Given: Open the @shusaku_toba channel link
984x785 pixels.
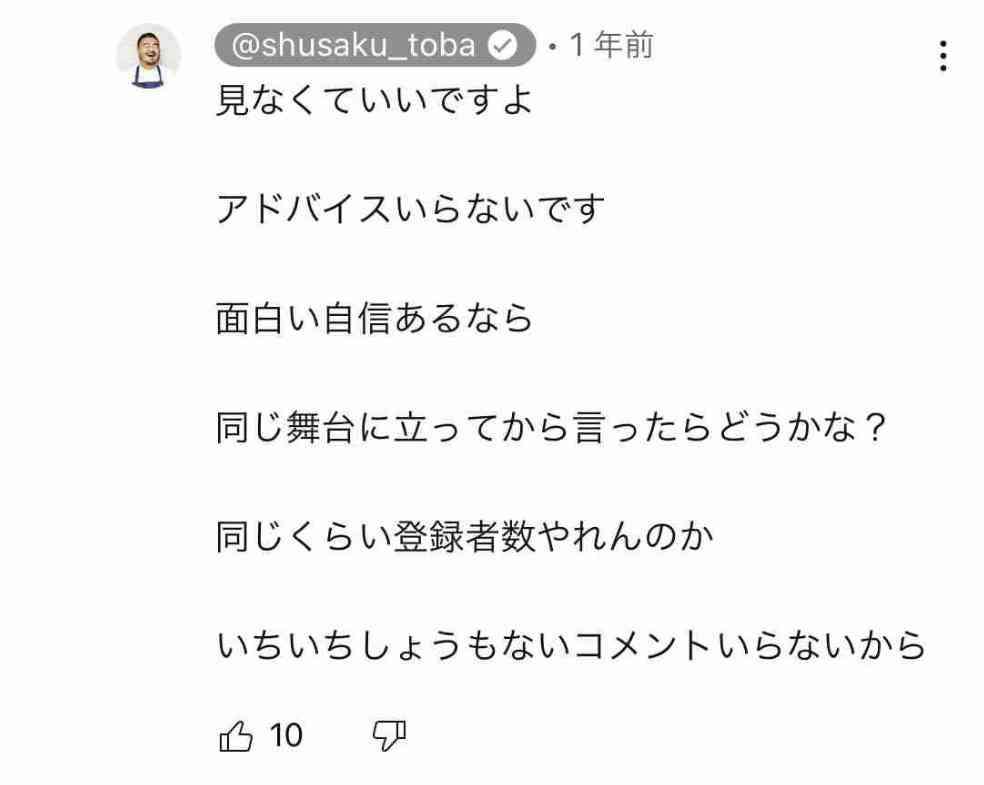Looking at the screenshot, I should (x=356, y=47).
